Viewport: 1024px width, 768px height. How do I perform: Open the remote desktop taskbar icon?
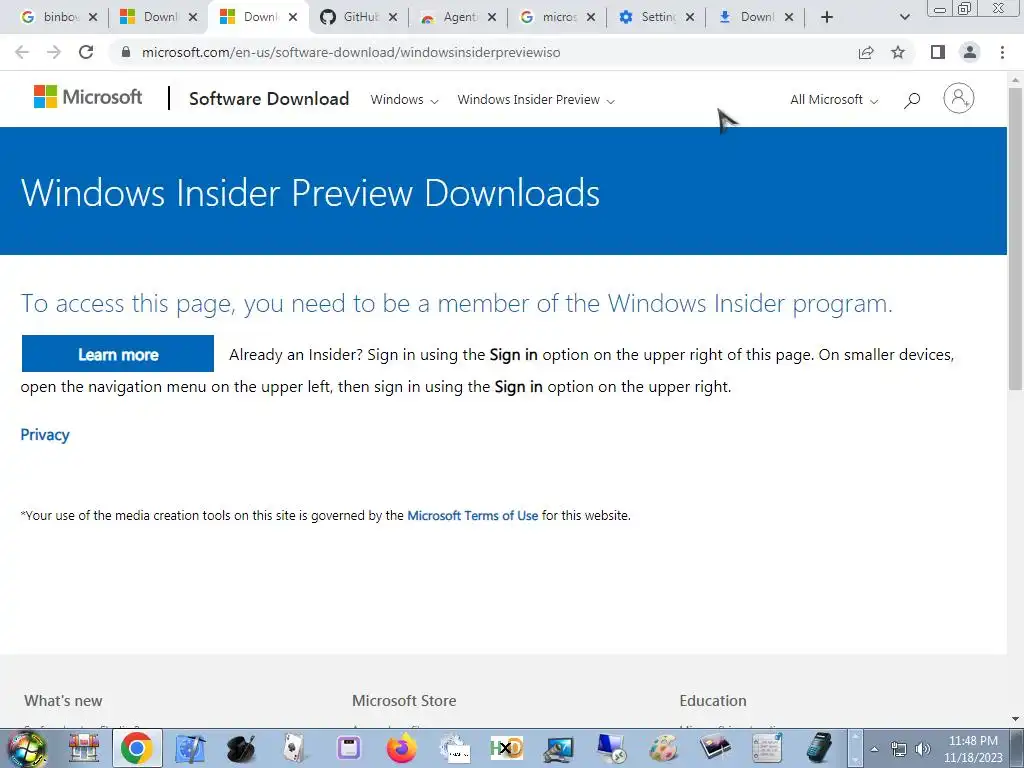(611, 748)
